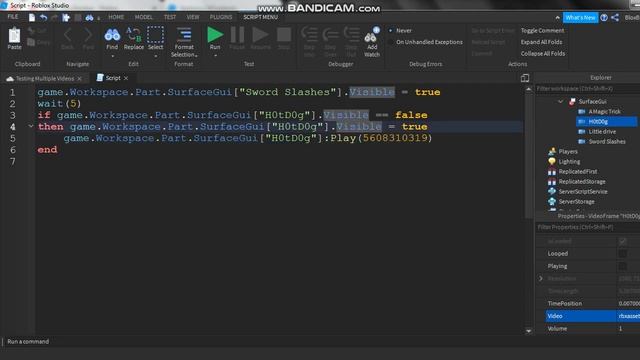Viewport: 640px width, 360px height.
Task: Open the FILE menu
Action: point(13,17)
